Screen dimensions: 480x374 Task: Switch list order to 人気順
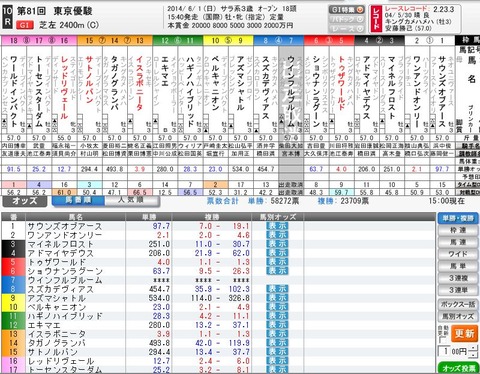coord(132,200)
